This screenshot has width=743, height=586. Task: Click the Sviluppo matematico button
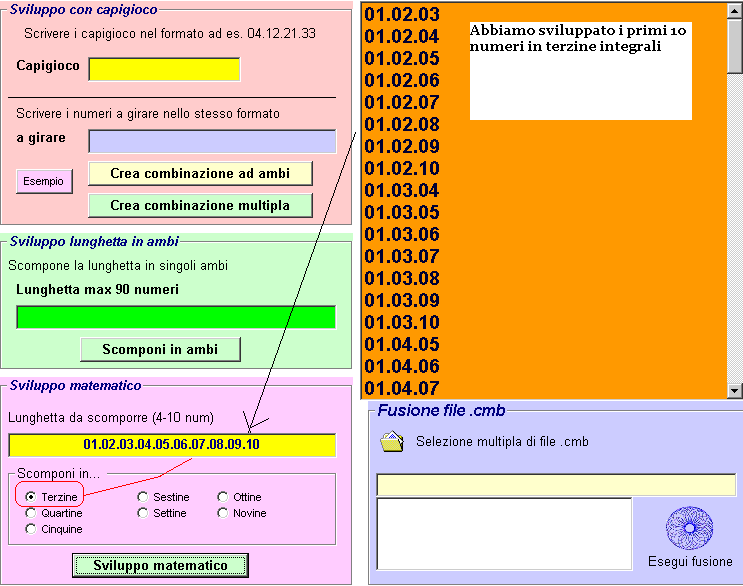(160, 565)
